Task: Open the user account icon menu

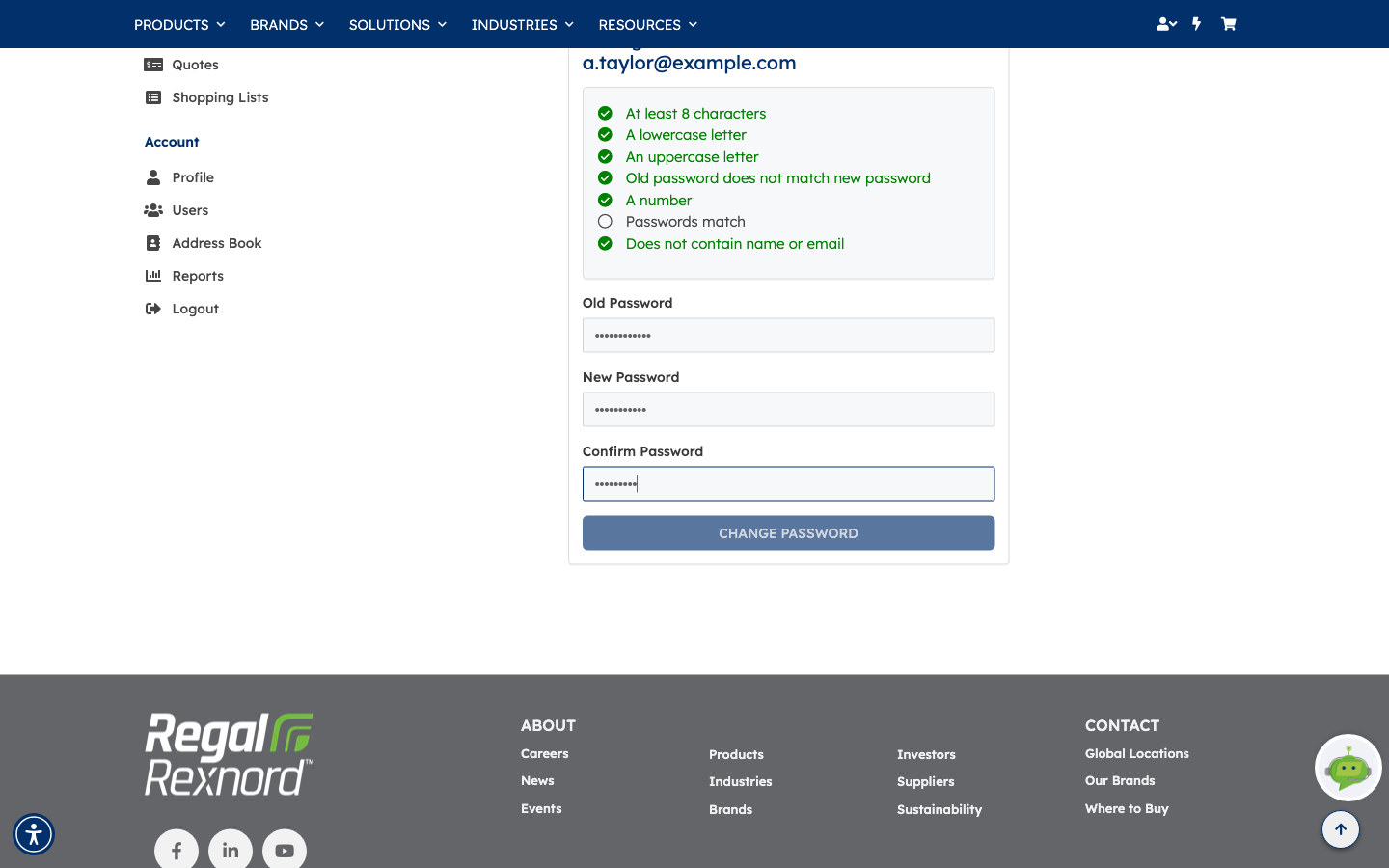Action: (1166, 24)
